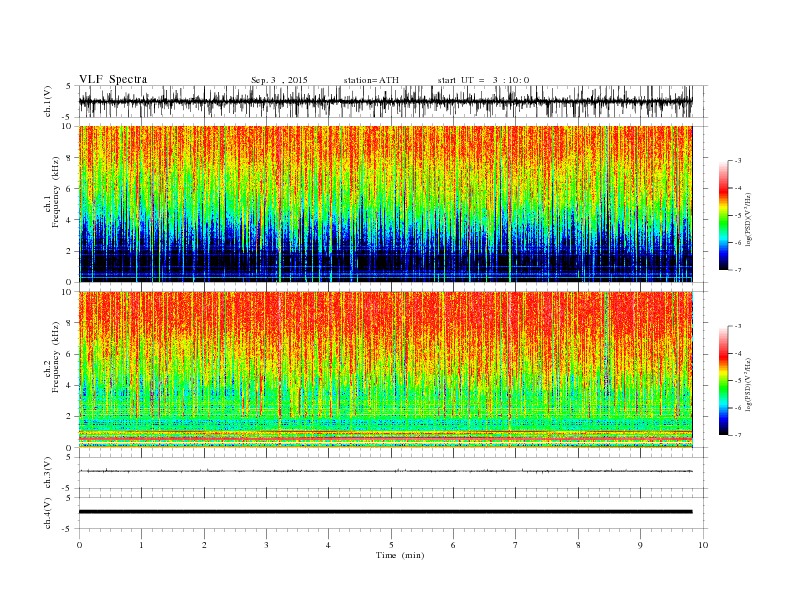Click the time axis tick label "1"
Screen dimensions: 792x612
pyautogui.click(x=141, y=545)
